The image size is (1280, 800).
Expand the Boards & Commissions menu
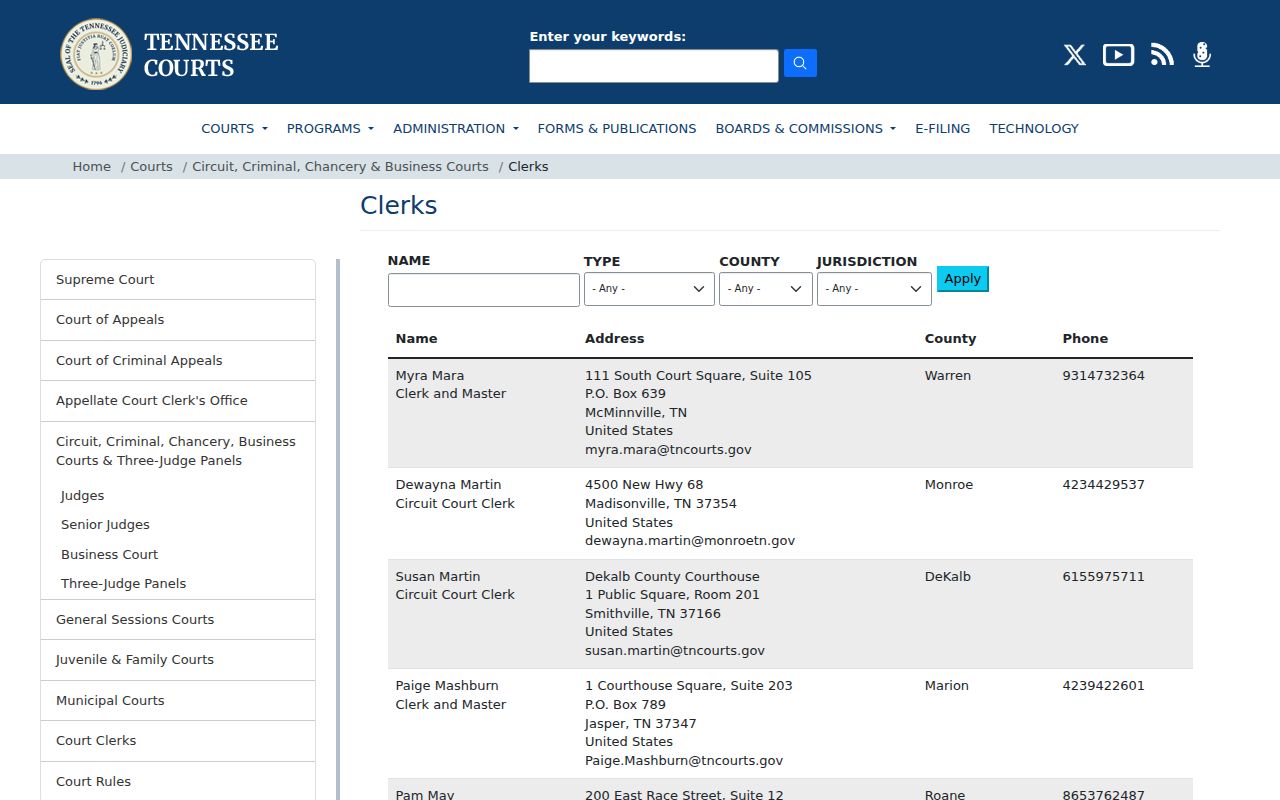coord(806,128)
